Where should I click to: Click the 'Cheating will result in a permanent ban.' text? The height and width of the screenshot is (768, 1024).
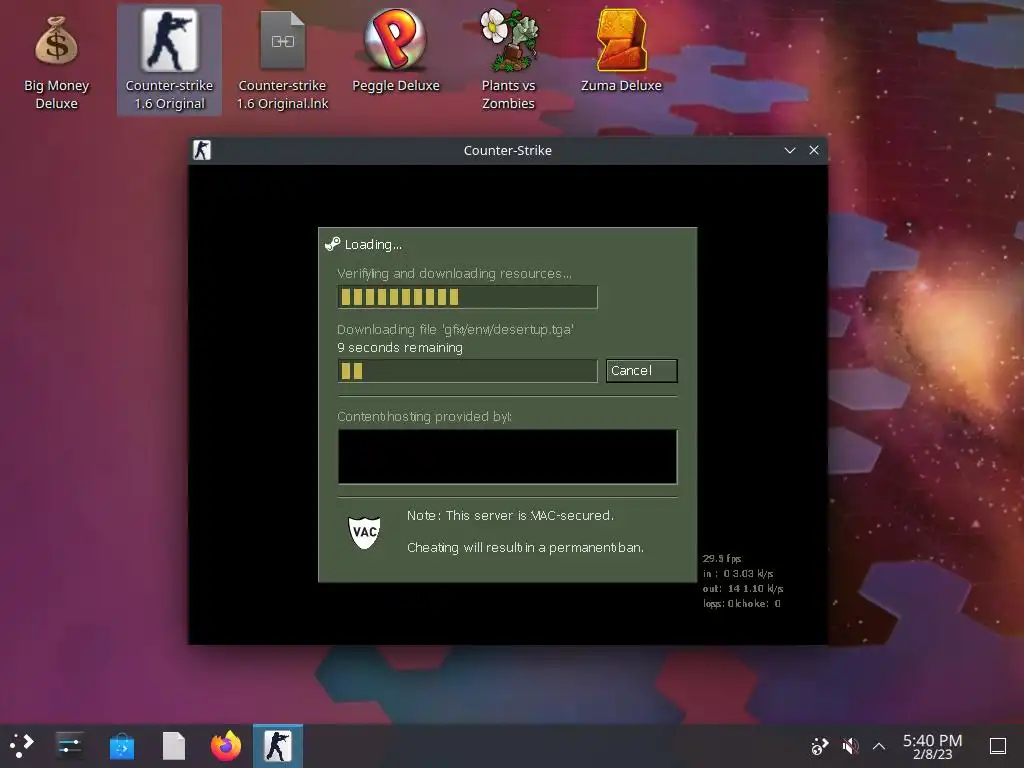pyautogui.click(x=526, y=547)
